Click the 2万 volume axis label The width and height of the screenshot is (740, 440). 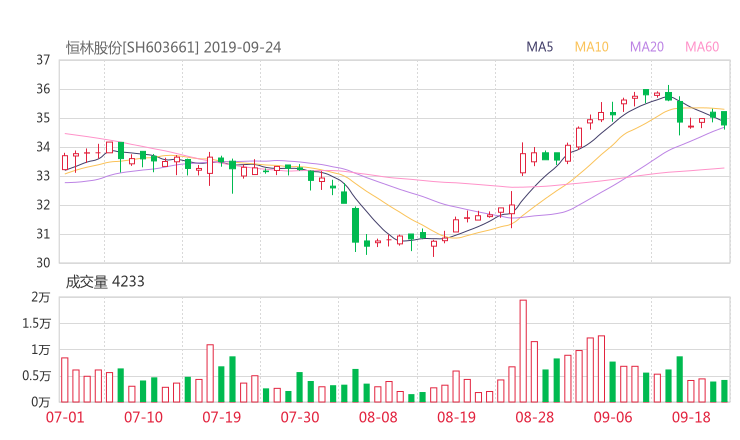[x=41, y=297]
